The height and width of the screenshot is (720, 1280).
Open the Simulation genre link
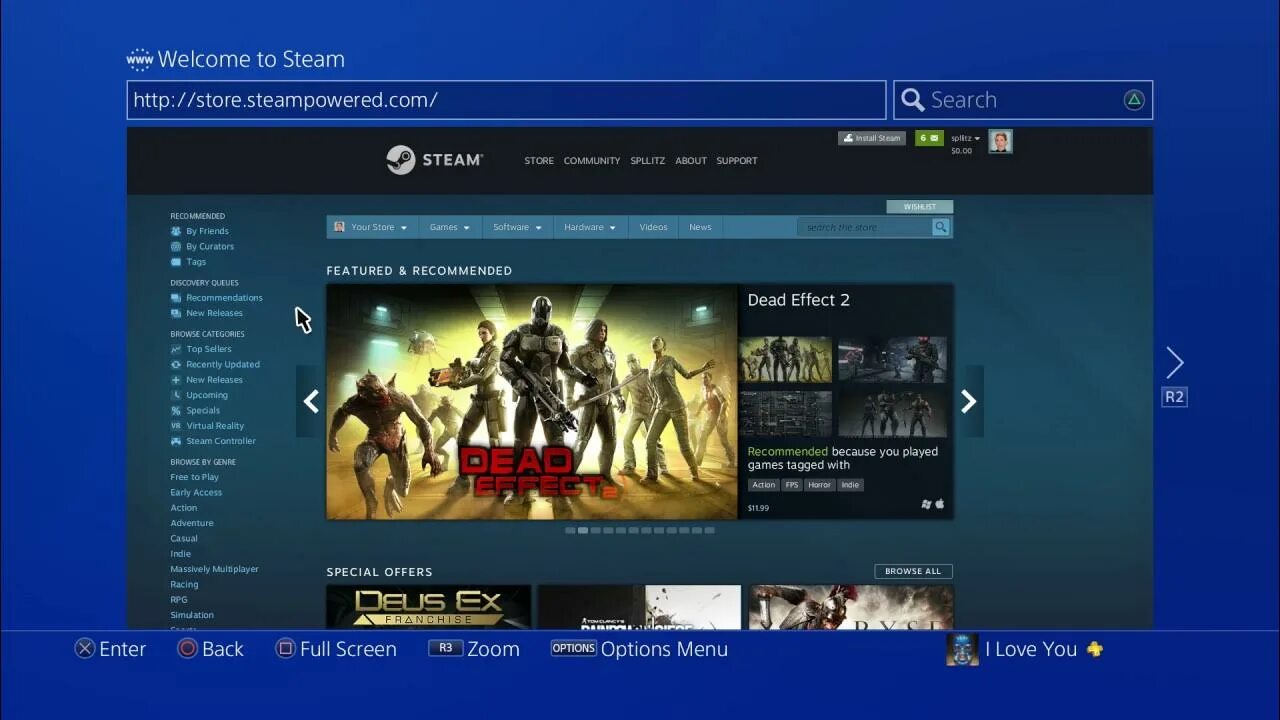(x=192, y=615)
